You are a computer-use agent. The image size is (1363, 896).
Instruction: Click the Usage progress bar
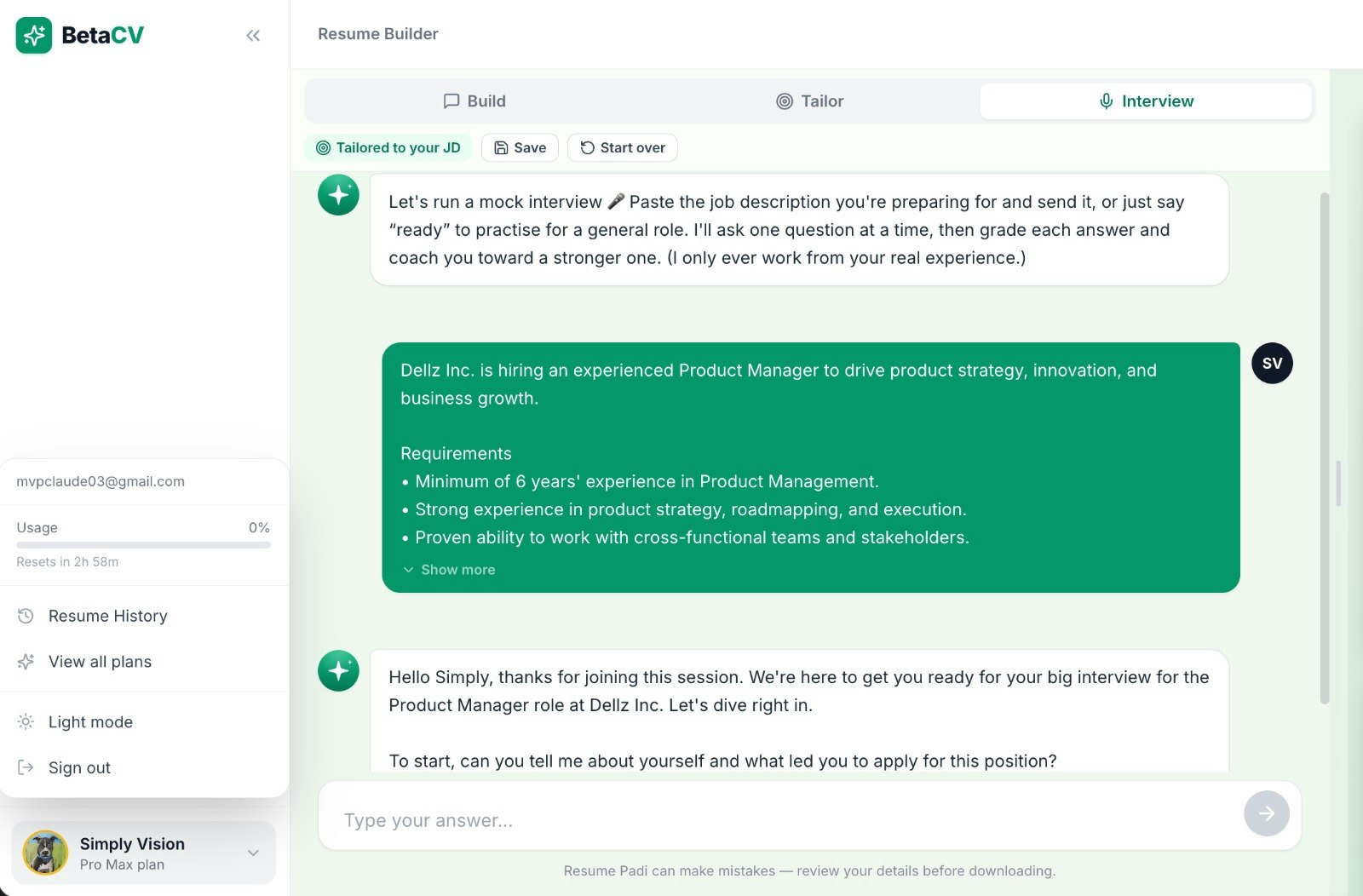[143, 545]
